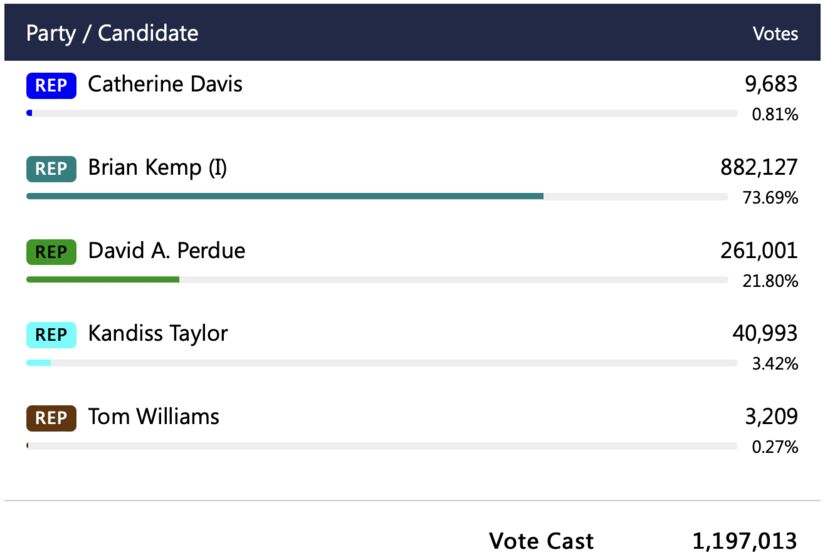Screen dimensions: 825x560
Task: Click the cyan REP badge beside Kandiss Taylor
Action: click(51, 335)
